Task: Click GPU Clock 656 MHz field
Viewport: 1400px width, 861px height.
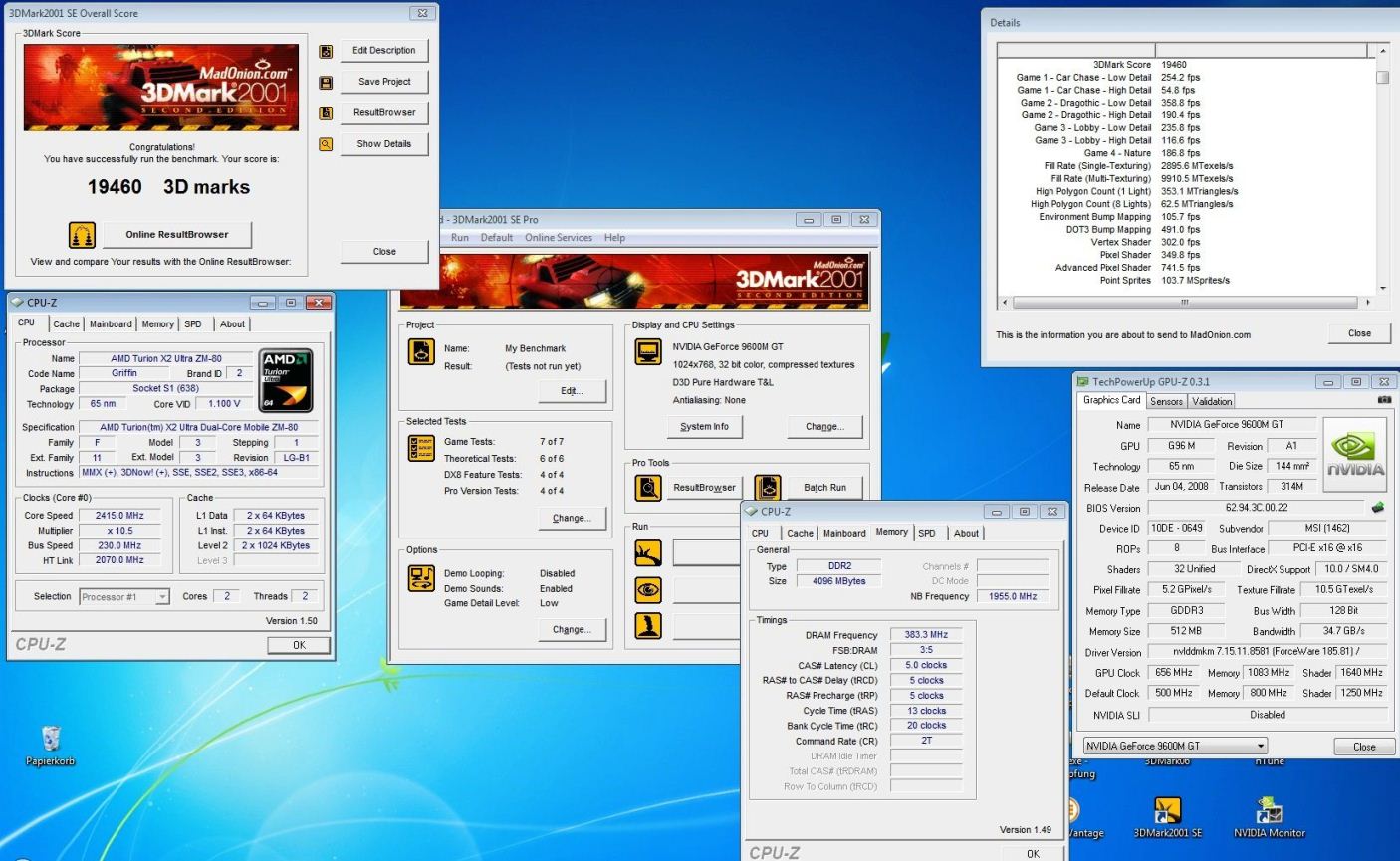Action: pos(1174,673)
